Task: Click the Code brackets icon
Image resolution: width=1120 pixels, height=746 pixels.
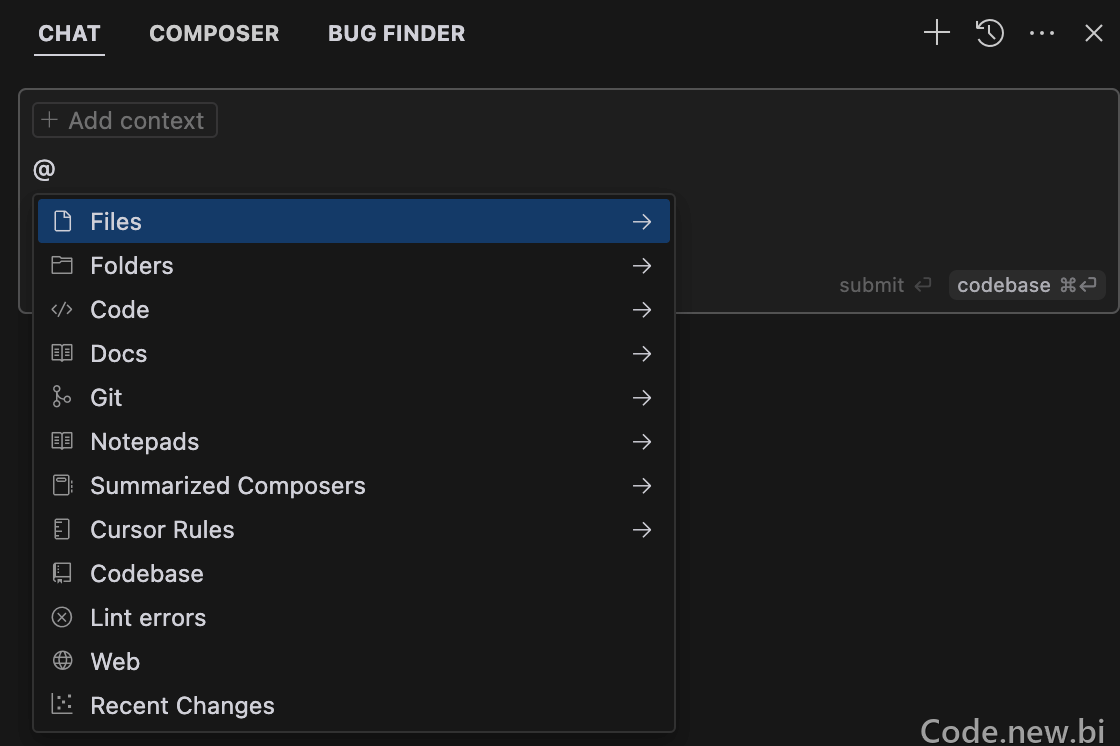Action: 62,309
